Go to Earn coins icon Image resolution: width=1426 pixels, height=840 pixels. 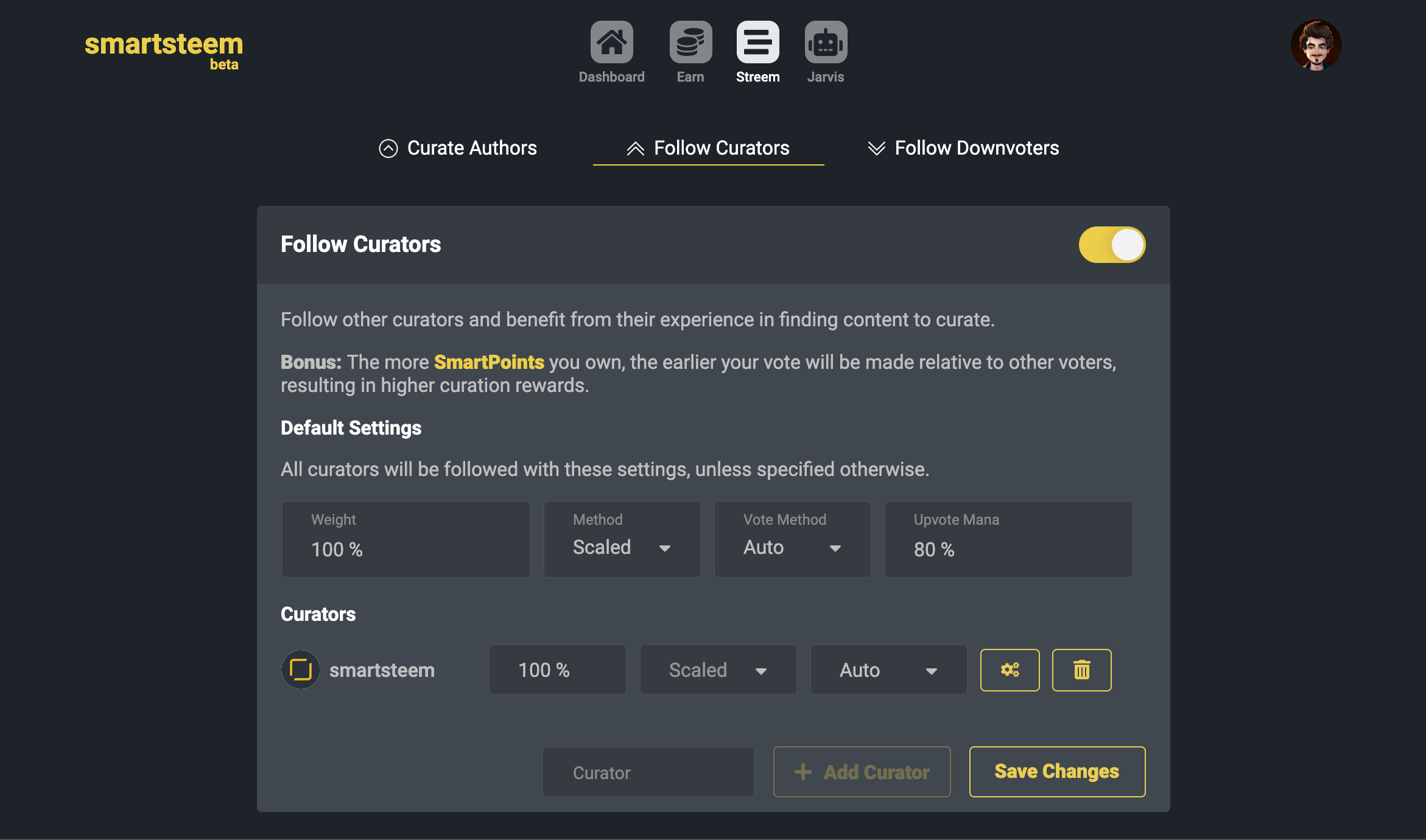[x=690, y=42]
